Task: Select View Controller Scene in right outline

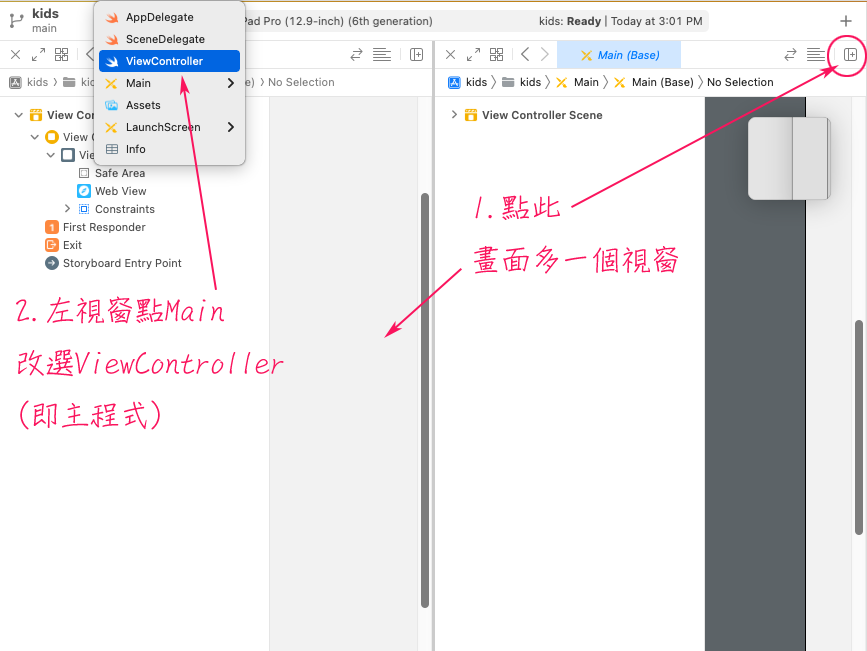Action: coord(542,115)
